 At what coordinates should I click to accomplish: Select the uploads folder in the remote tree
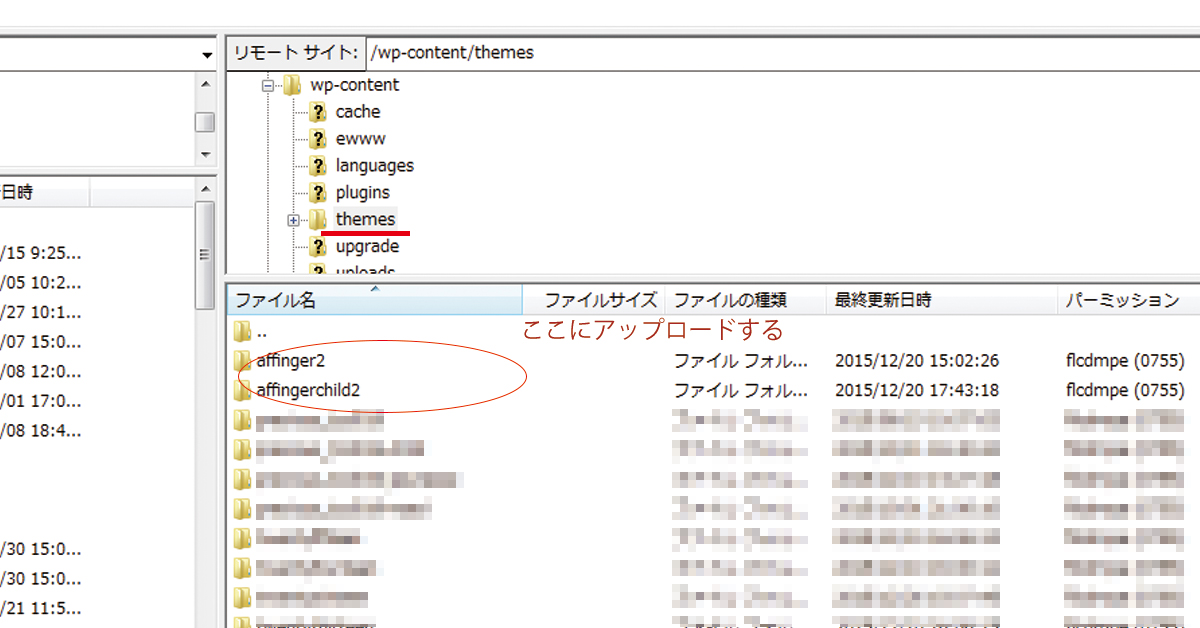pyautogui.click(x=364, y=268)
